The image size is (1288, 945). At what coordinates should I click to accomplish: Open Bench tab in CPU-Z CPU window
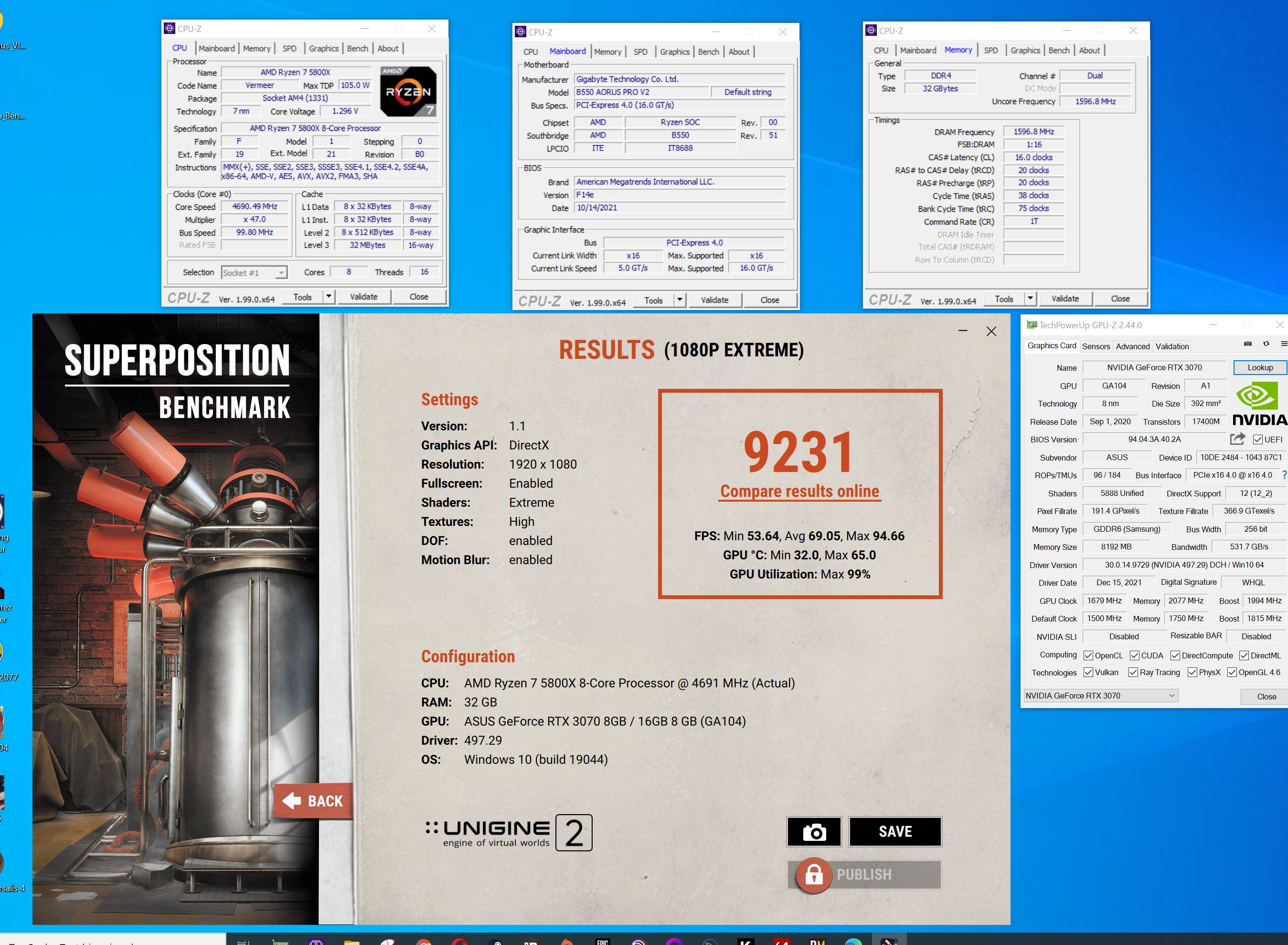pos(357,49)
